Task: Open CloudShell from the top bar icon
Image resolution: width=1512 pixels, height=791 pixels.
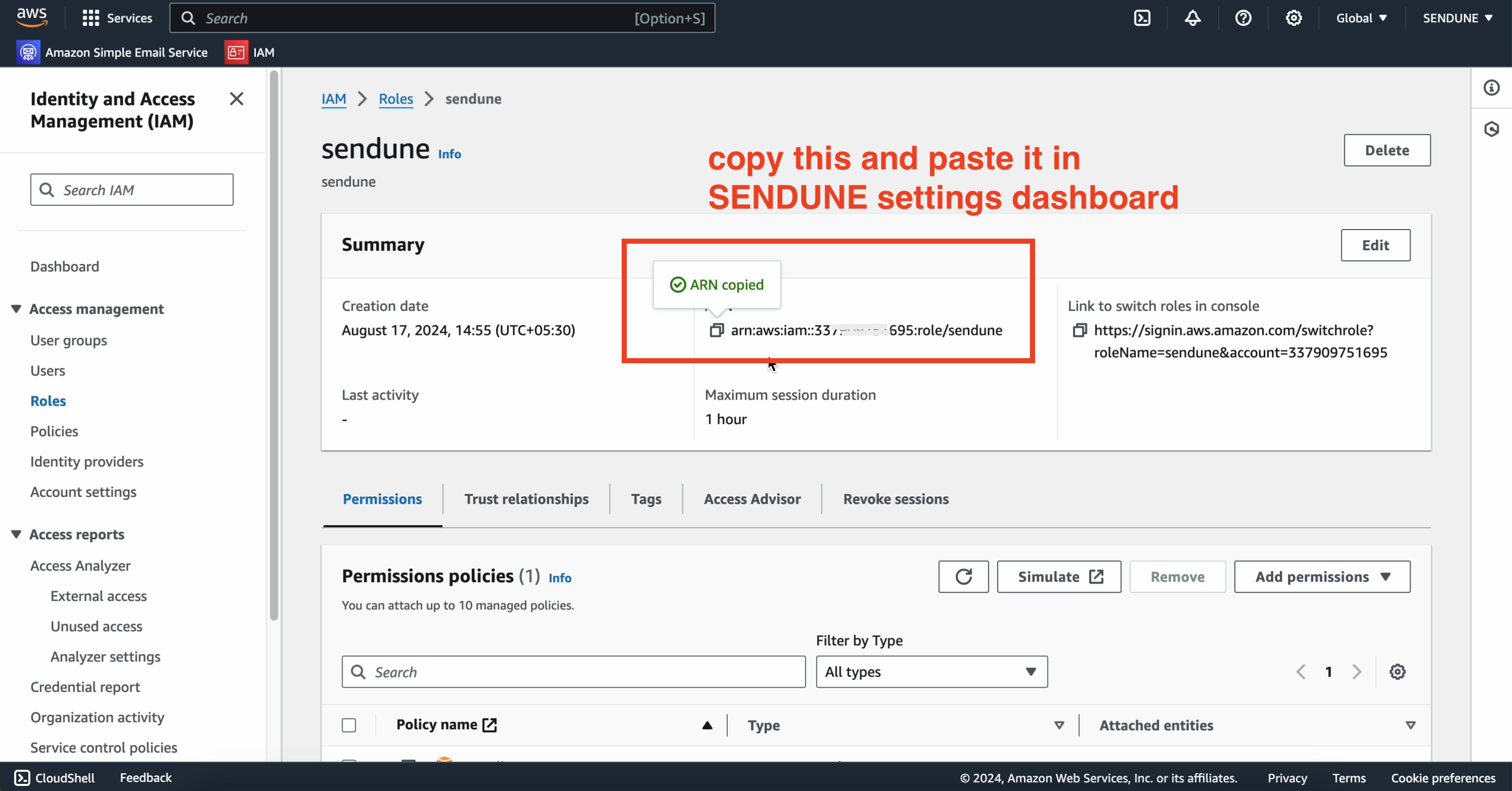Action: click(x=1142, y=18)
